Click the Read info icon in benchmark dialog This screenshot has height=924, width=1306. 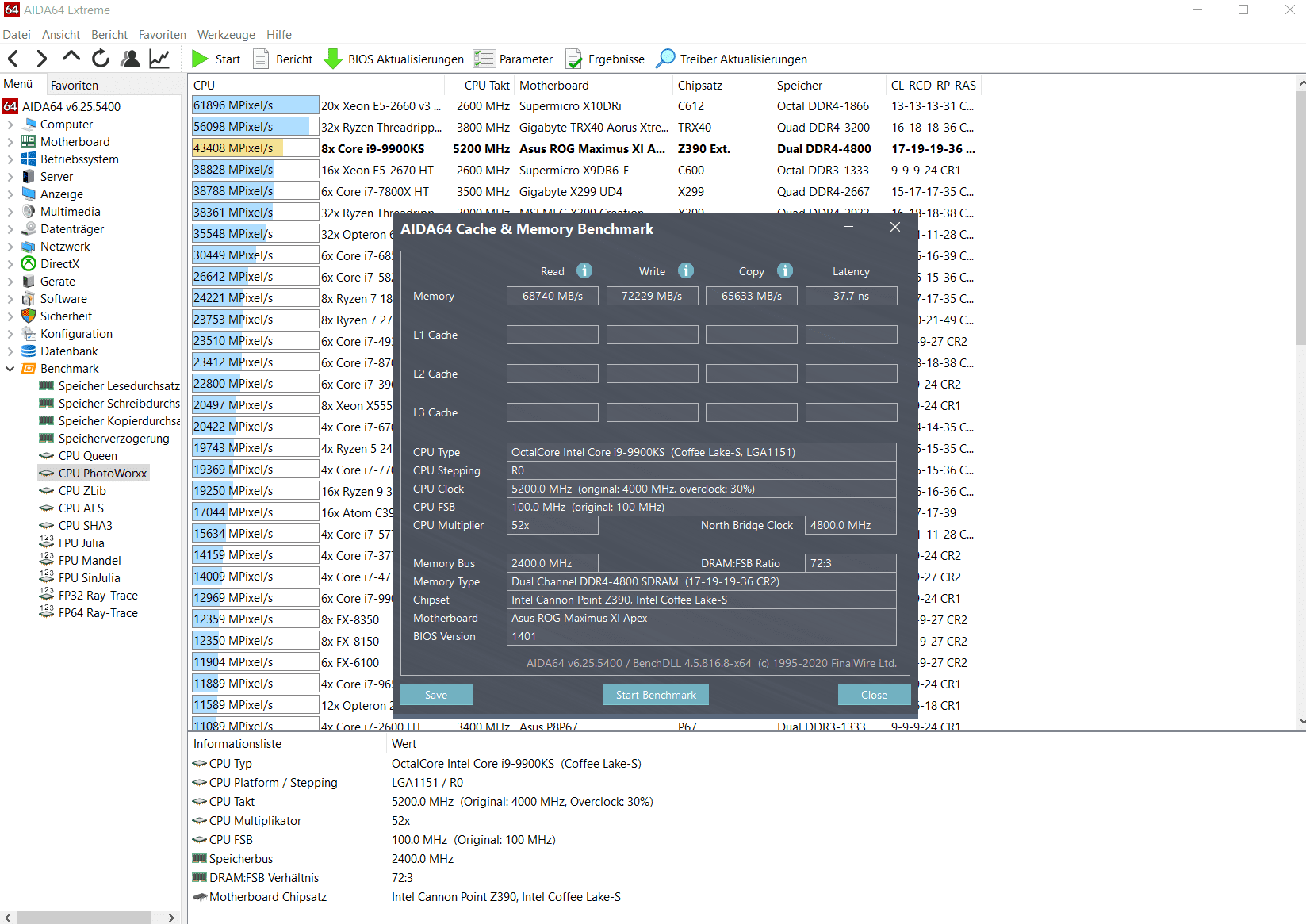[x=584, y=270]
